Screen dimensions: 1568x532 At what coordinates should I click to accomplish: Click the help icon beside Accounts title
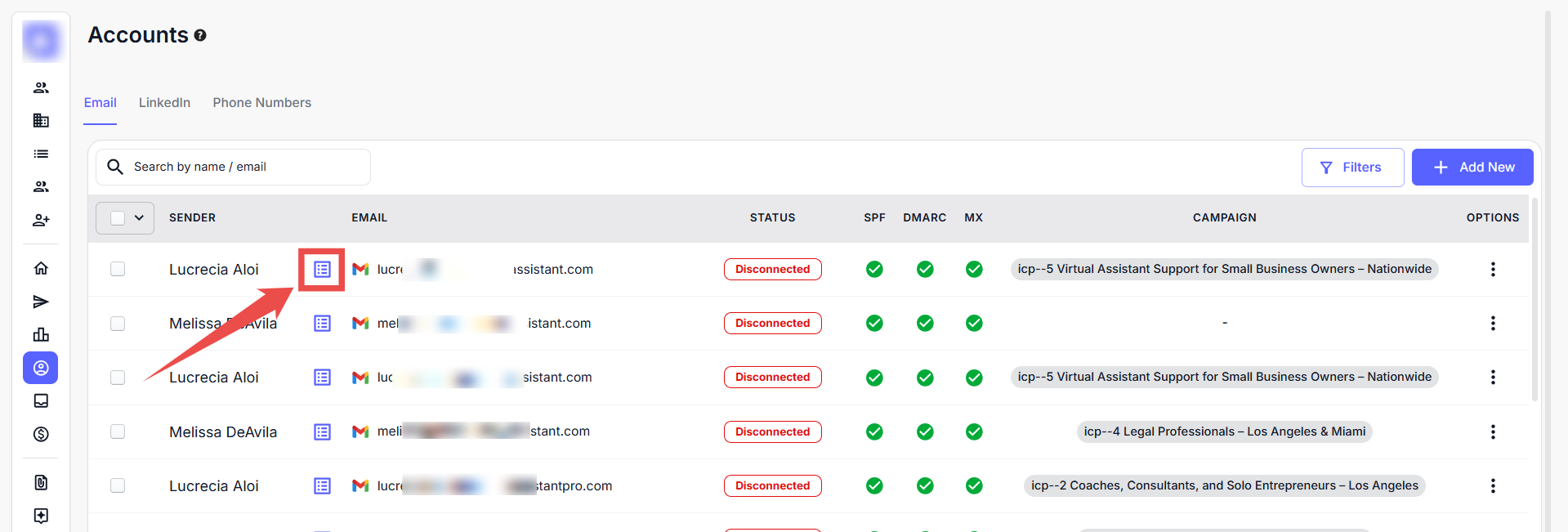pos(200,35)
